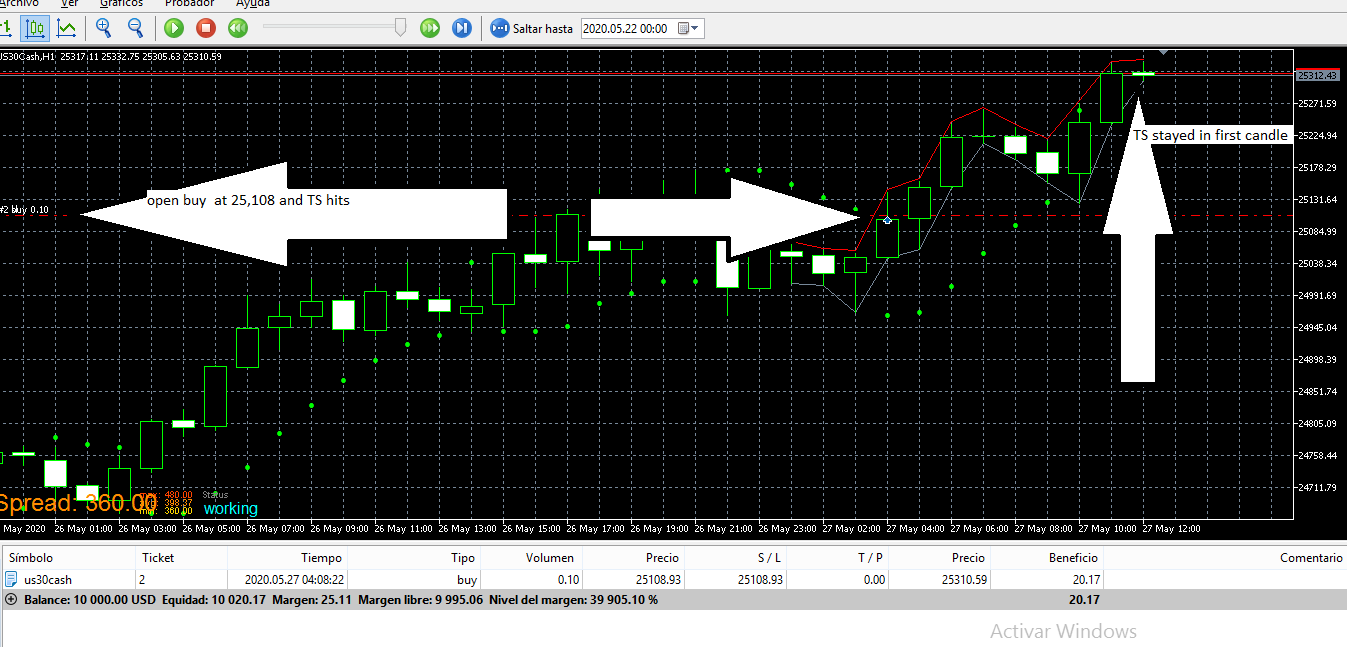Viewport: 1347px width, 647px height.
Task: Sort trades by Símbolo column header
Action: coord(67,558)
